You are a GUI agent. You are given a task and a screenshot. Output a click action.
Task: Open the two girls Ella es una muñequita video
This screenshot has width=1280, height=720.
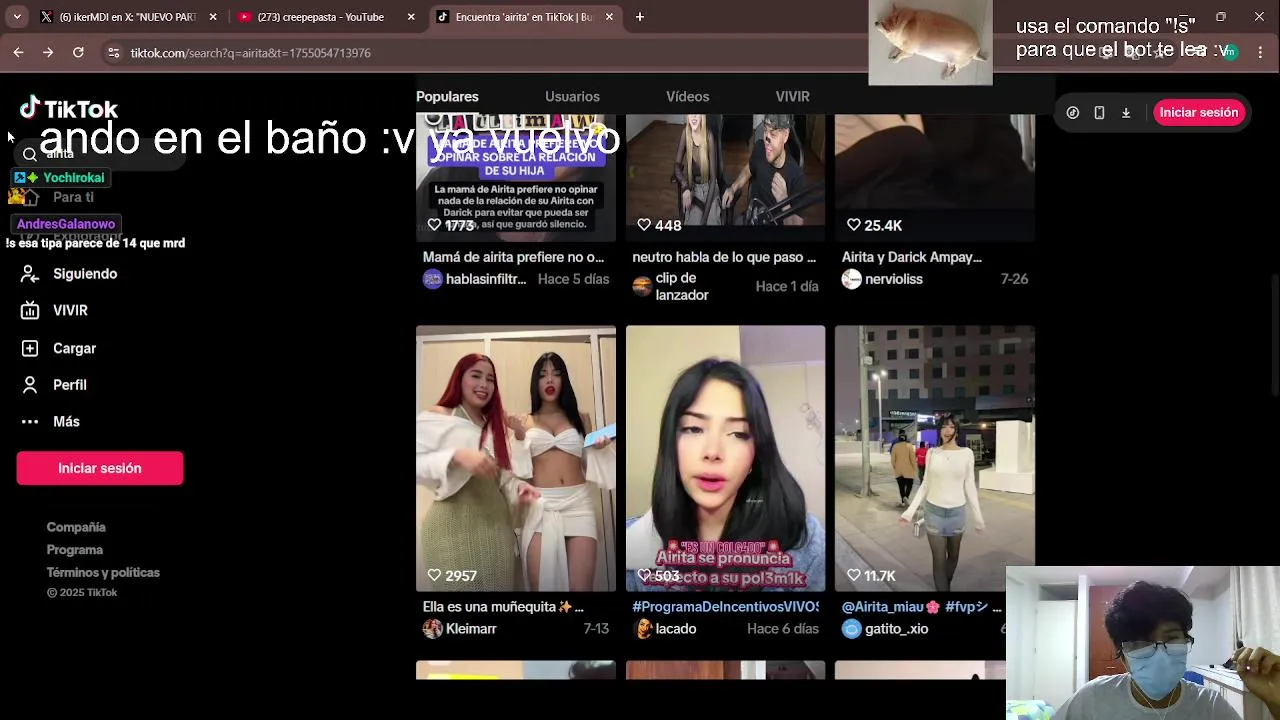(516, 458)
